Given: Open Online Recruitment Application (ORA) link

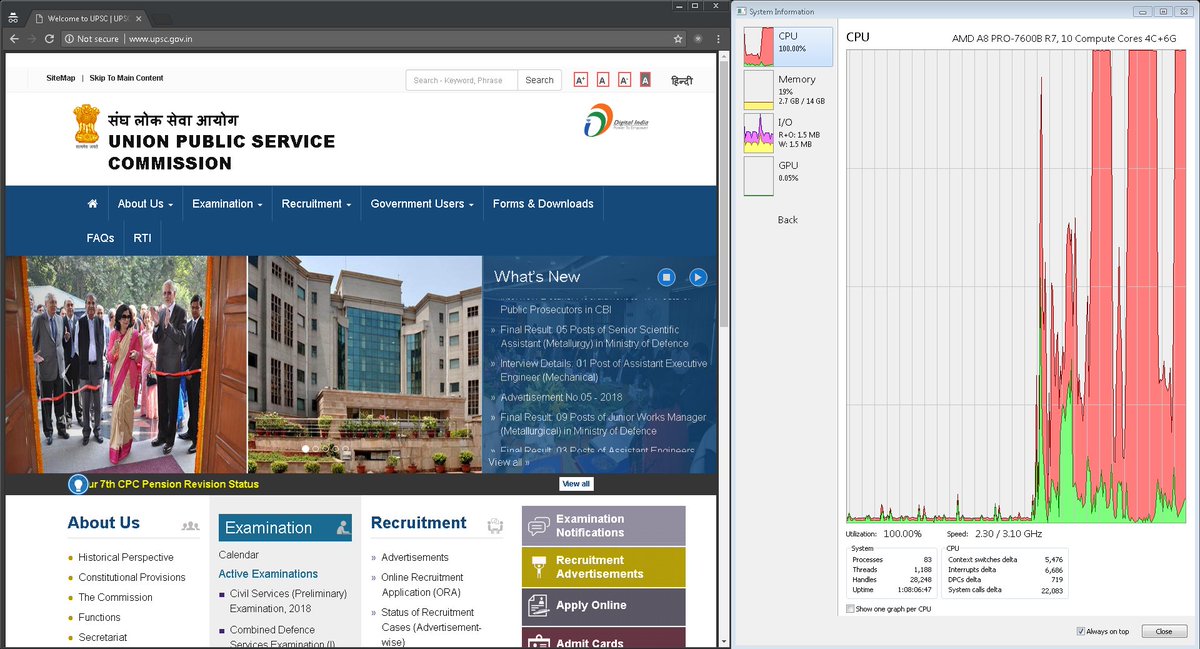Looking at the screenshot, I should [422, 584].
